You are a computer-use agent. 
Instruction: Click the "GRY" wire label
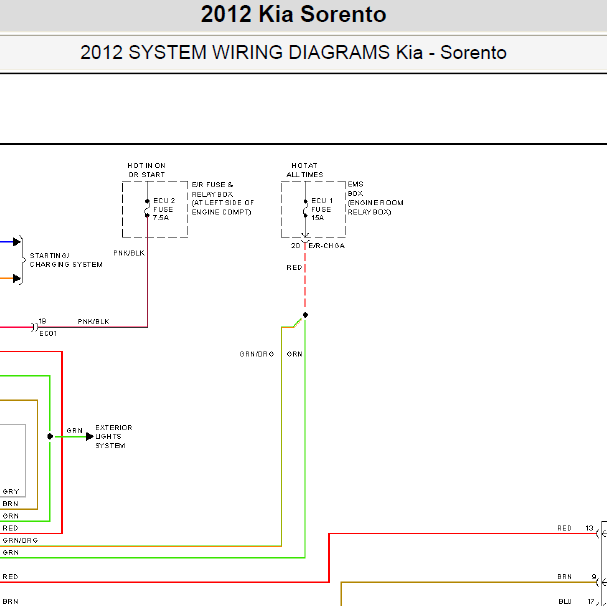pyautogui.click(x=10, y=491)
